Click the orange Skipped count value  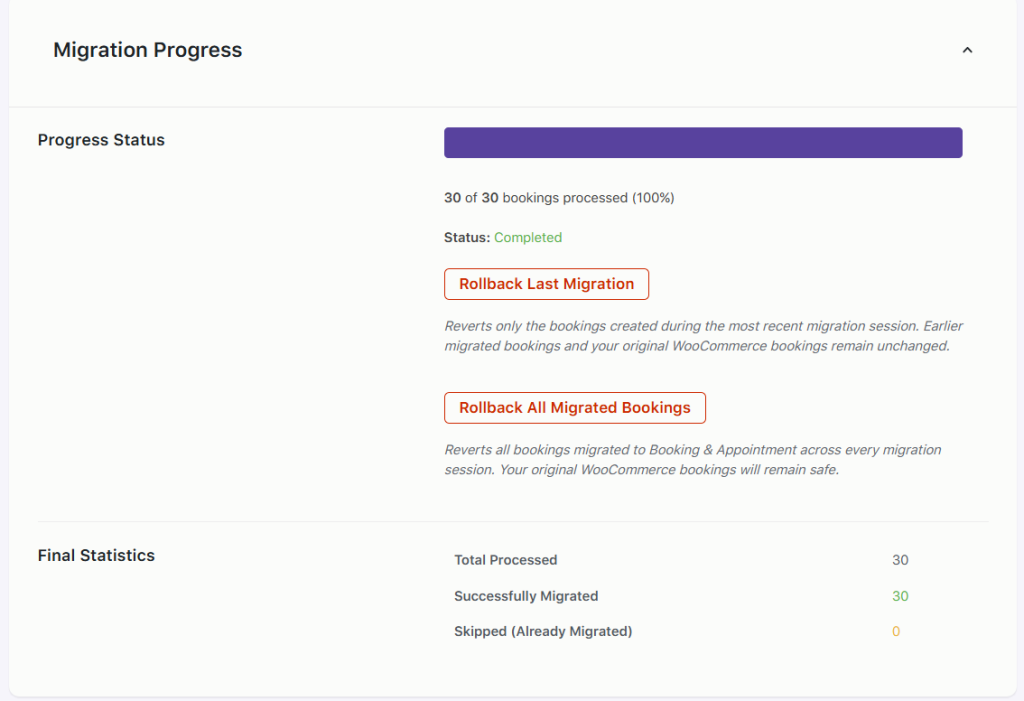click(896, 631)
